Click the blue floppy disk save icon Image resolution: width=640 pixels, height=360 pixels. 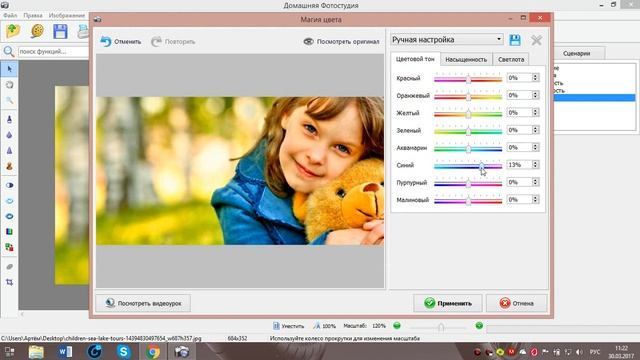point(60,31)
